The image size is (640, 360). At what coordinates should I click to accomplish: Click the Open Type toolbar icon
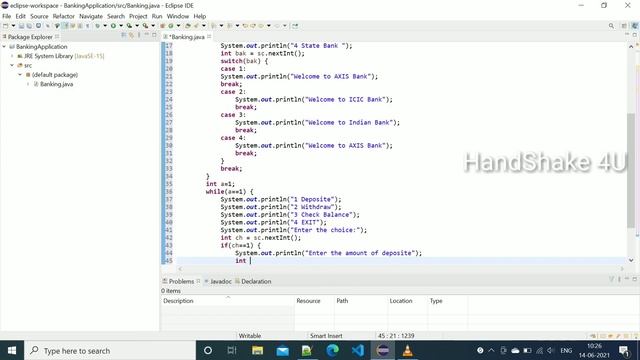pos(187,26)
